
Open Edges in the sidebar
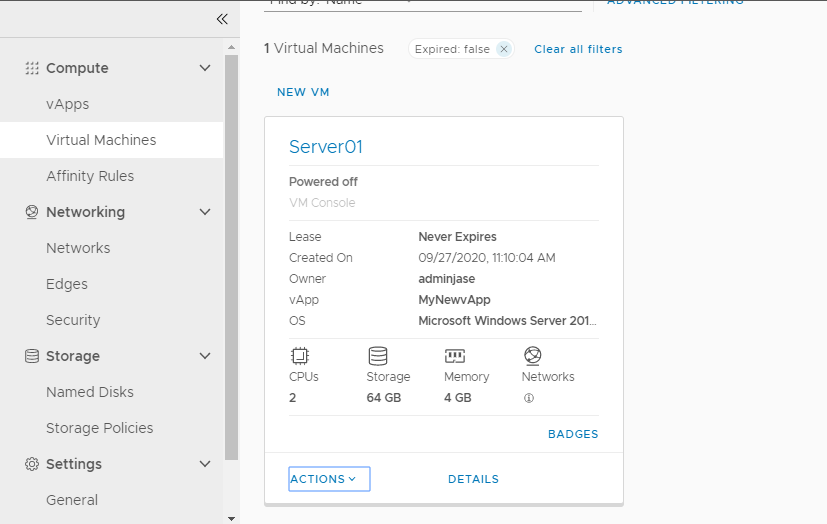point(67,284)
